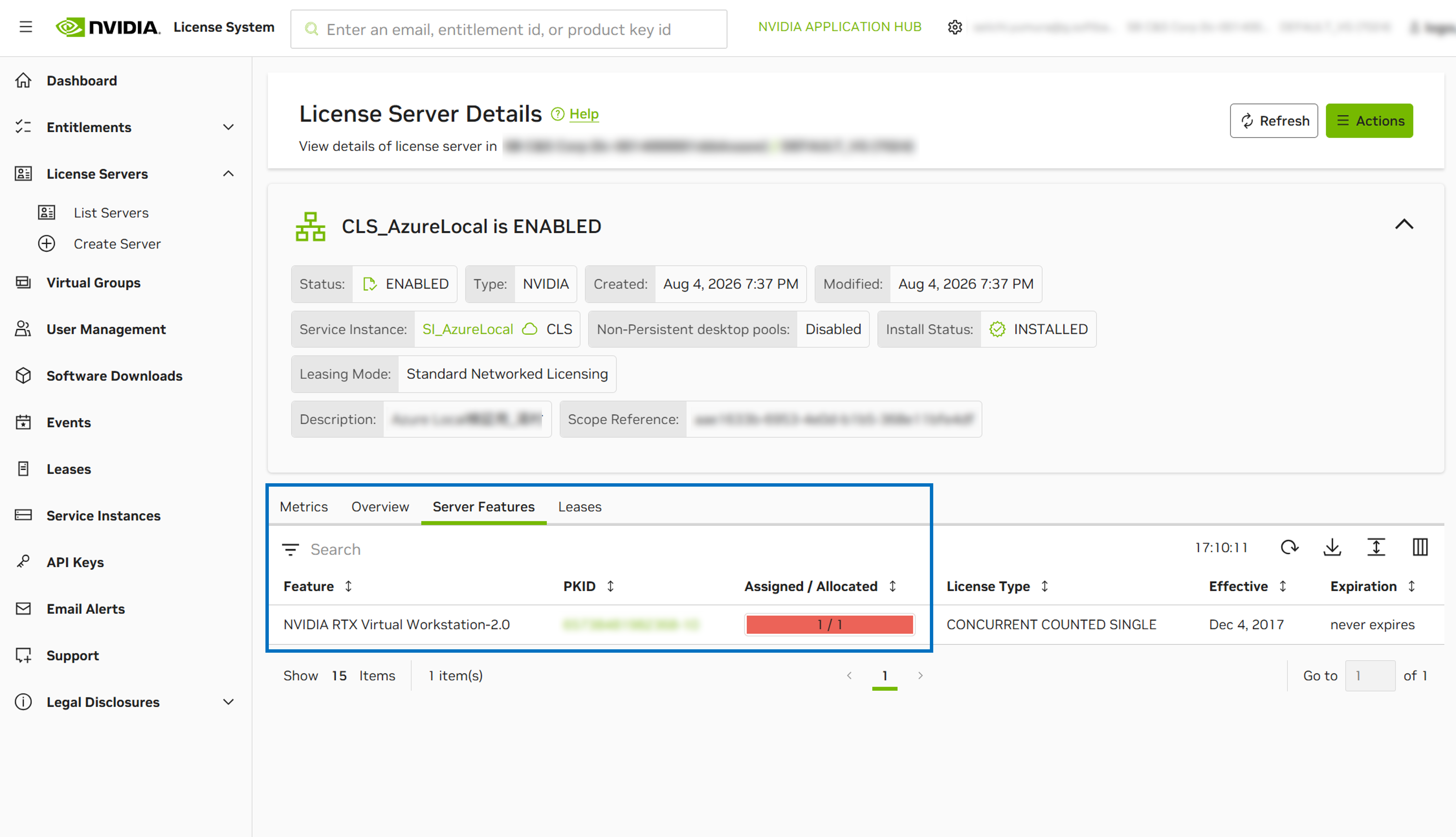Collapse the License Servers menu chevron
1456x837 pixels.
[229, 173]
